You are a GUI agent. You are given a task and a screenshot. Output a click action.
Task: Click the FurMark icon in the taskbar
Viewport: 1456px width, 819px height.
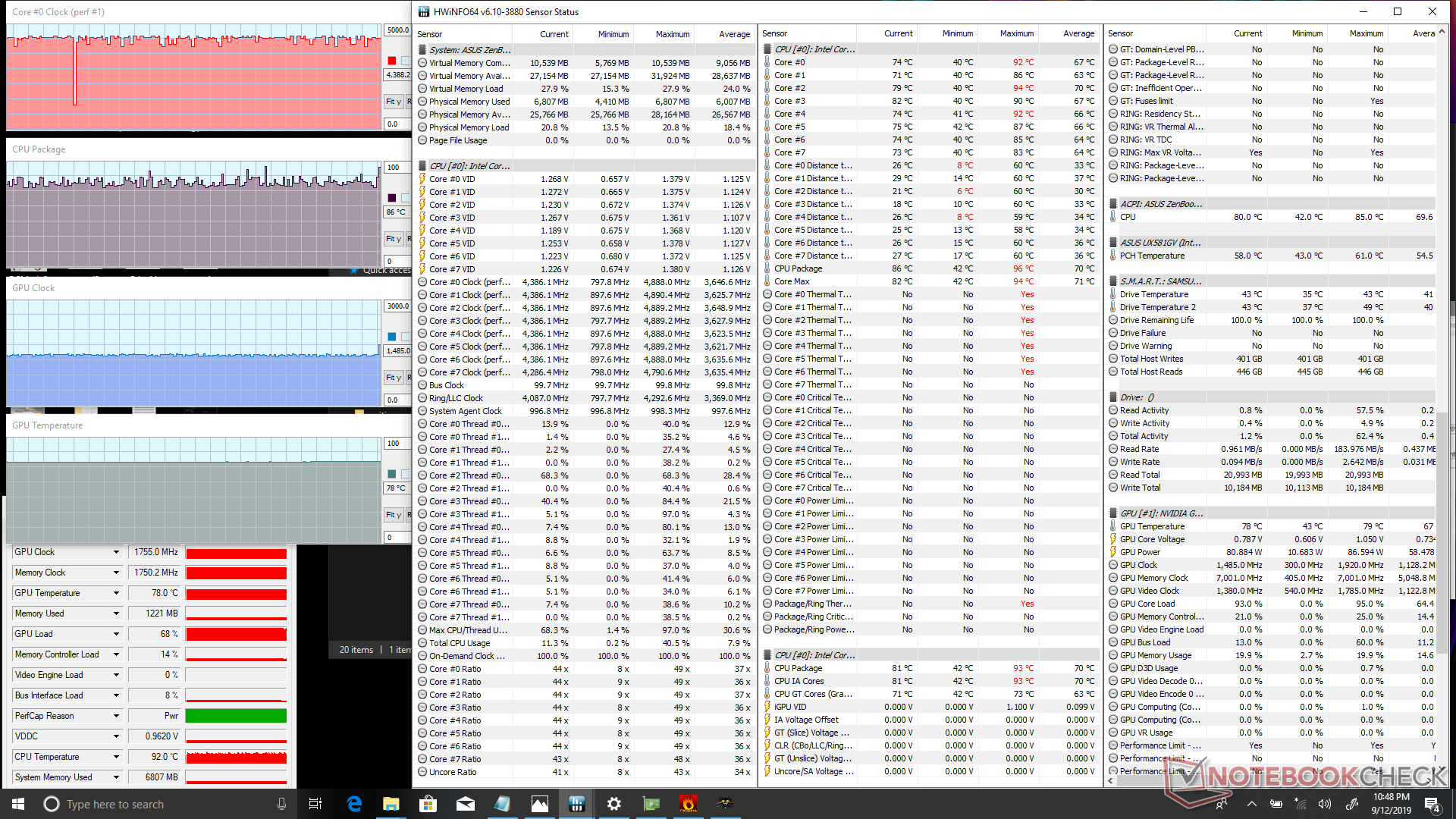(688, 804)
